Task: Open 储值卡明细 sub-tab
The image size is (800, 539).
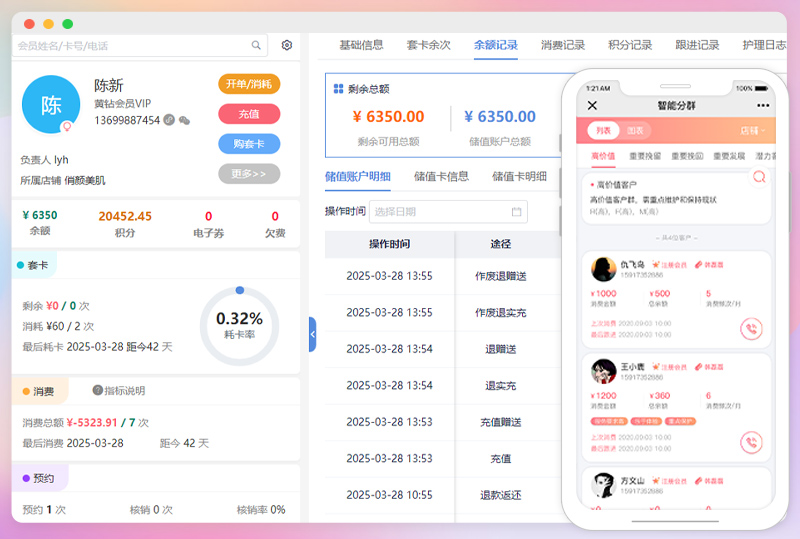Action: coord(519,177)
